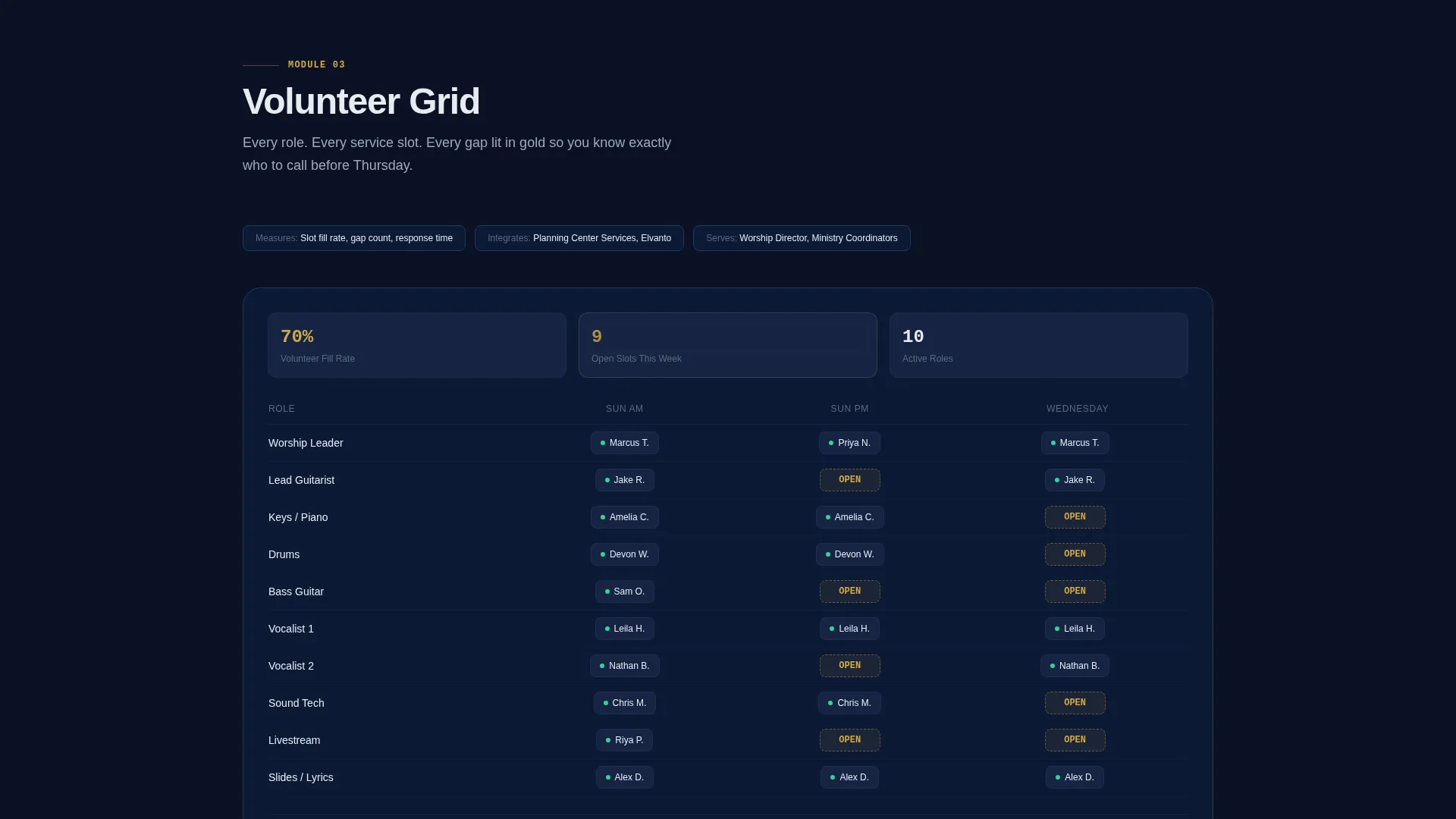Select Livestream Sun PM OPEN slot
1456x819 pixels.
coord(849,740)
